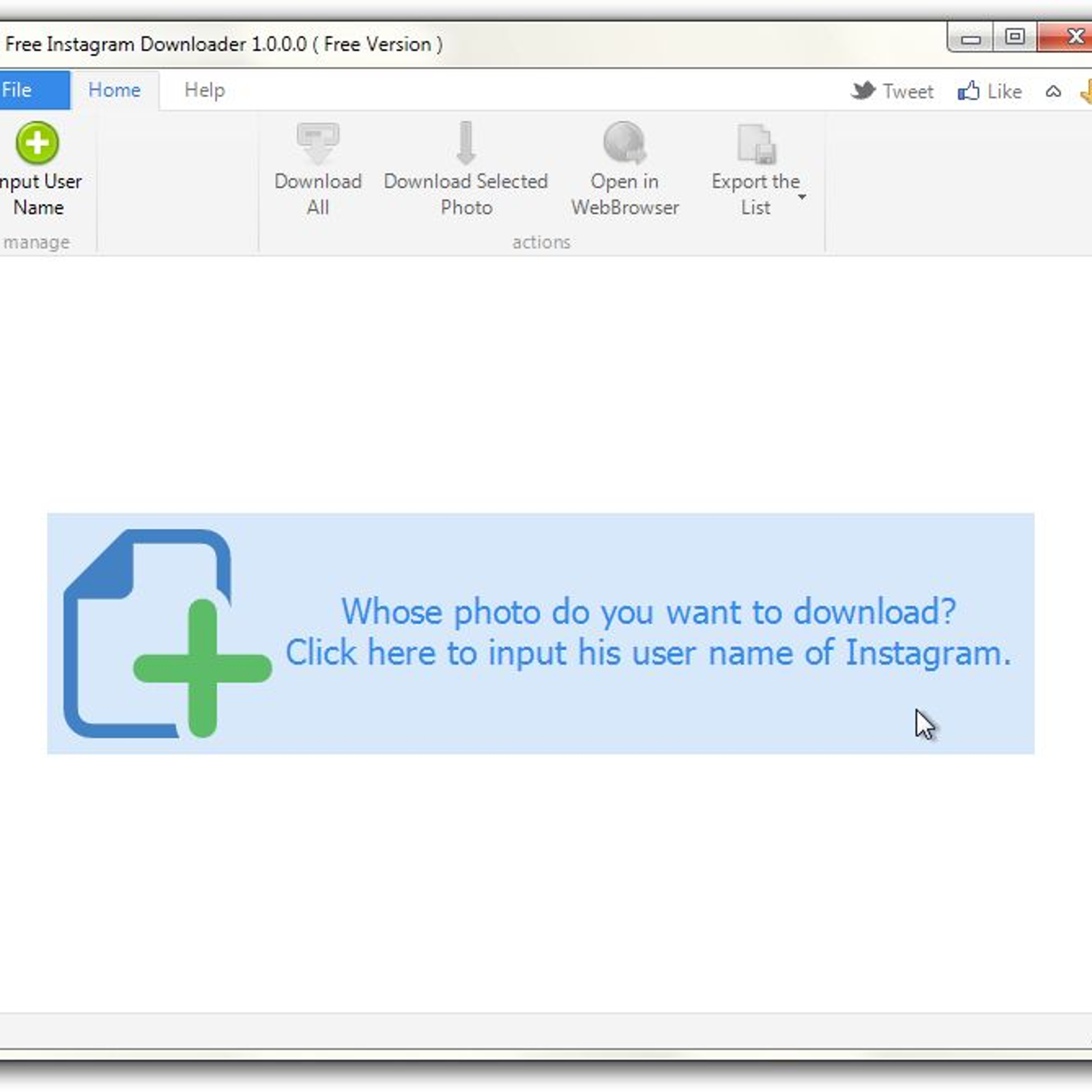Image resolution: width=1092 pixels, height=1092 pixels.
Task: Click Download Selected Photo arrow icon
Action: (466, 143)
